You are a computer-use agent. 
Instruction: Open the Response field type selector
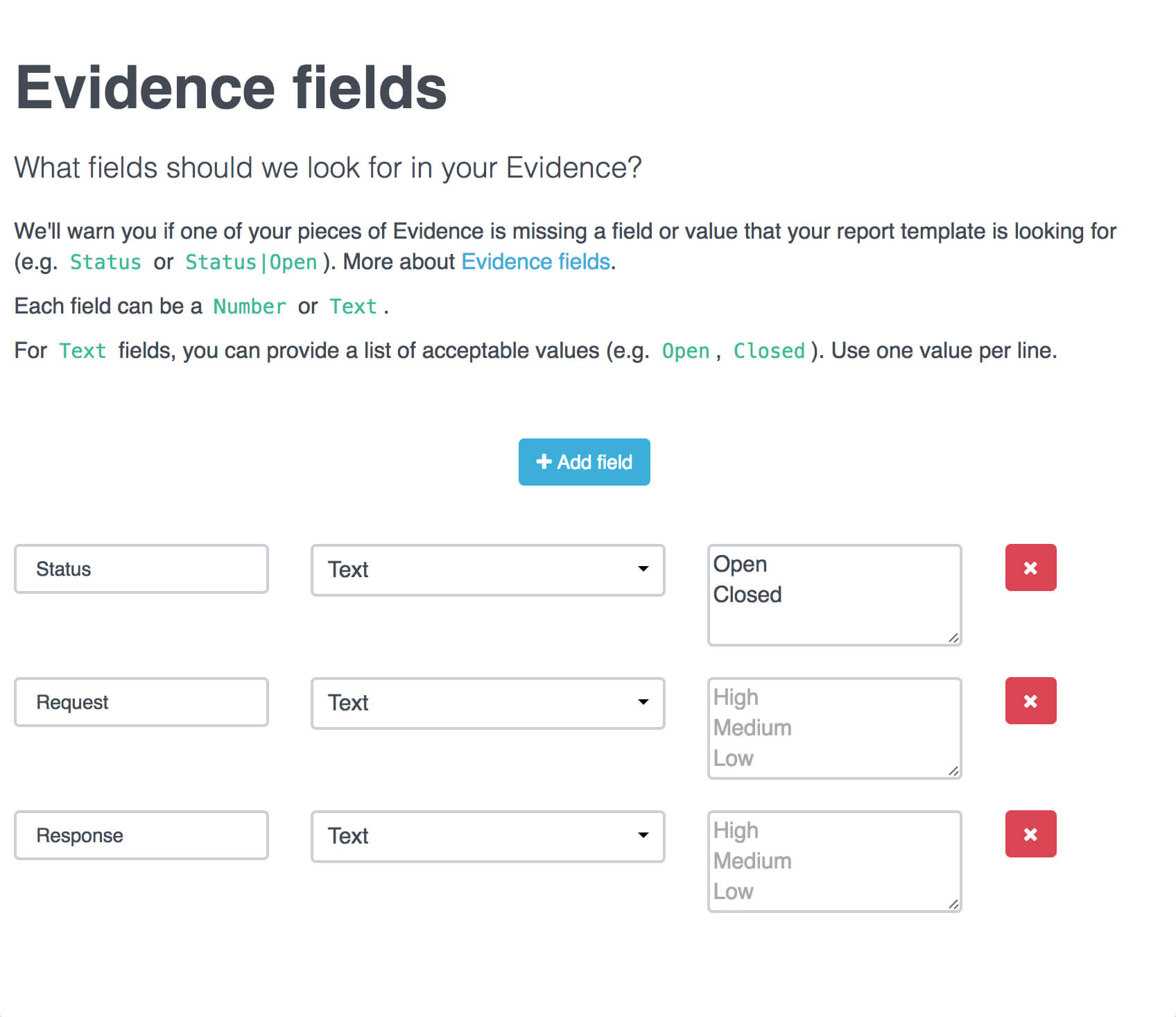(x=487, y=836)
